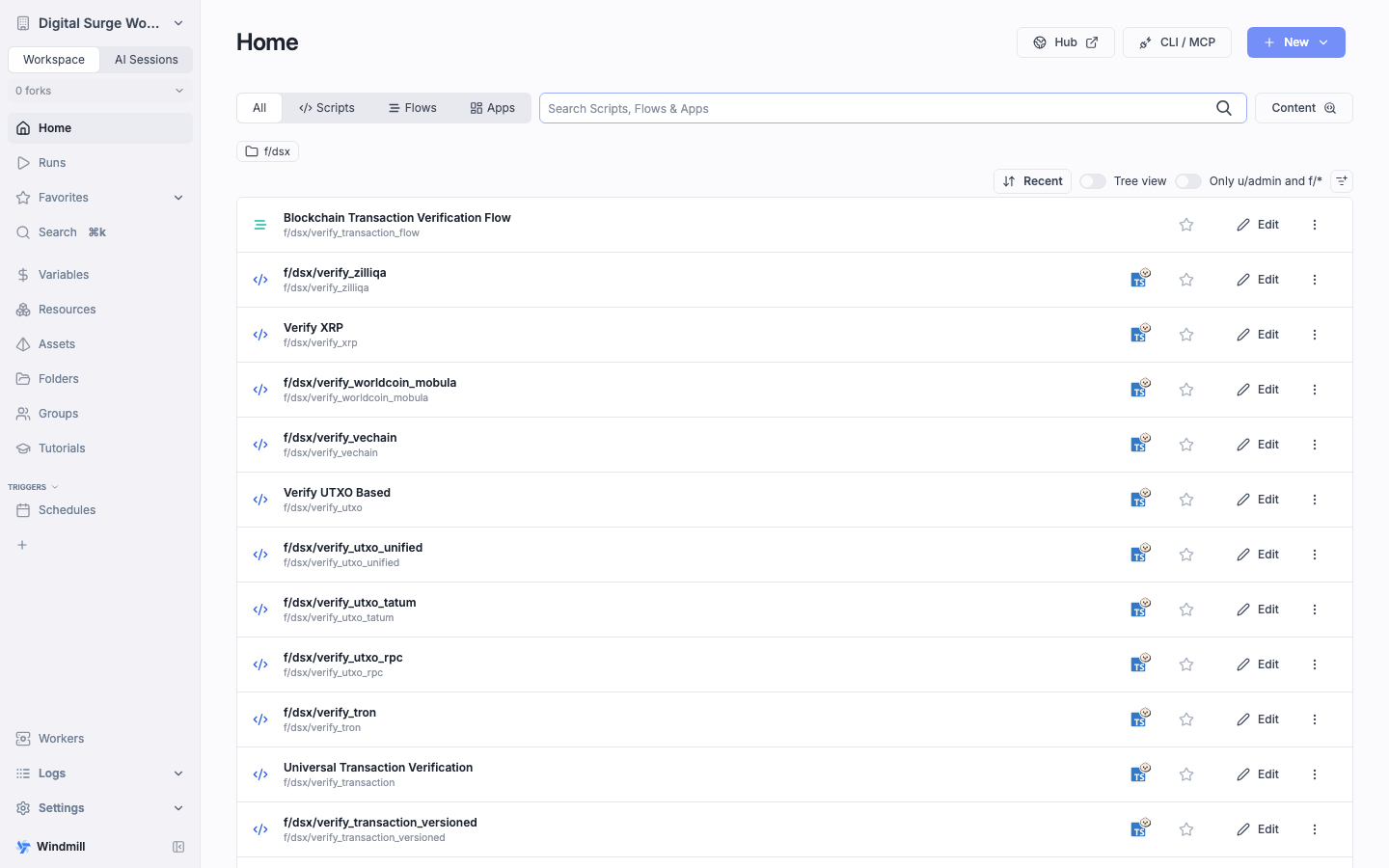Image resolution: width=1389 pixels, height=868 pixels.
Task: Open Groups page
Action: pos(100,414)
